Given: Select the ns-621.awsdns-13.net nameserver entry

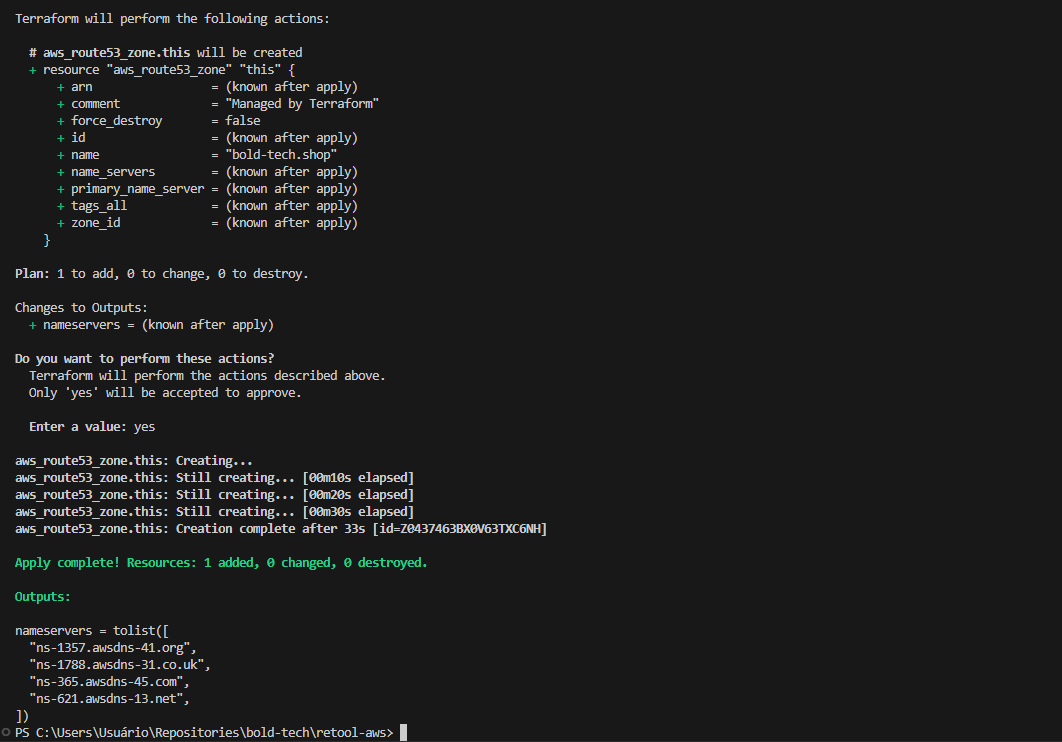Looking at the screenshot, I should click(108, 698).
